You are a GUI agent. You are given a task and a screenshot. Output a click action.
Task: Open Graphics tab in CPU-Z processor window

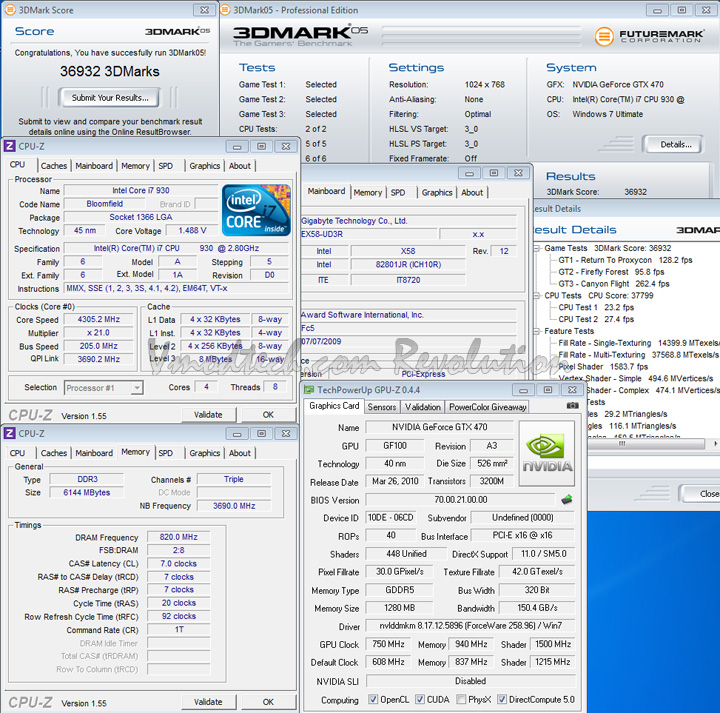click(205, 166)
